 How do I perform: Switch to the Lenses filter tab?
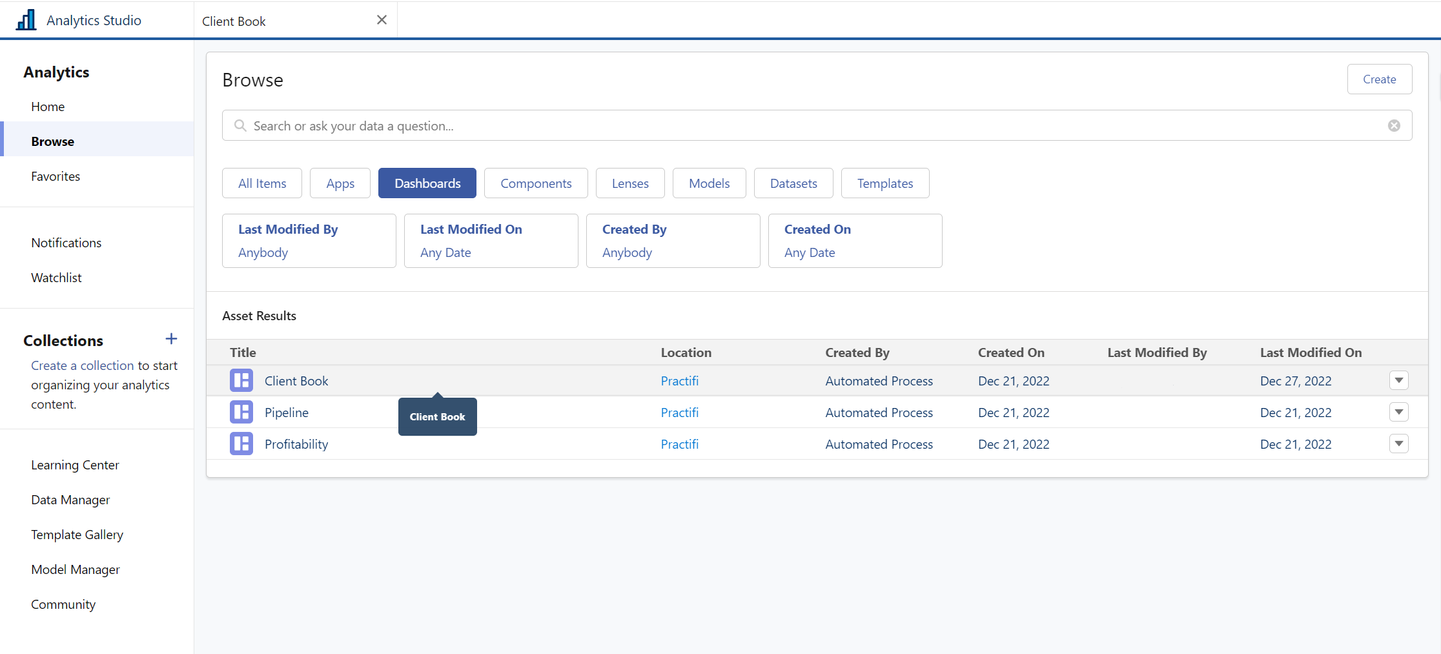pos(630,183)
